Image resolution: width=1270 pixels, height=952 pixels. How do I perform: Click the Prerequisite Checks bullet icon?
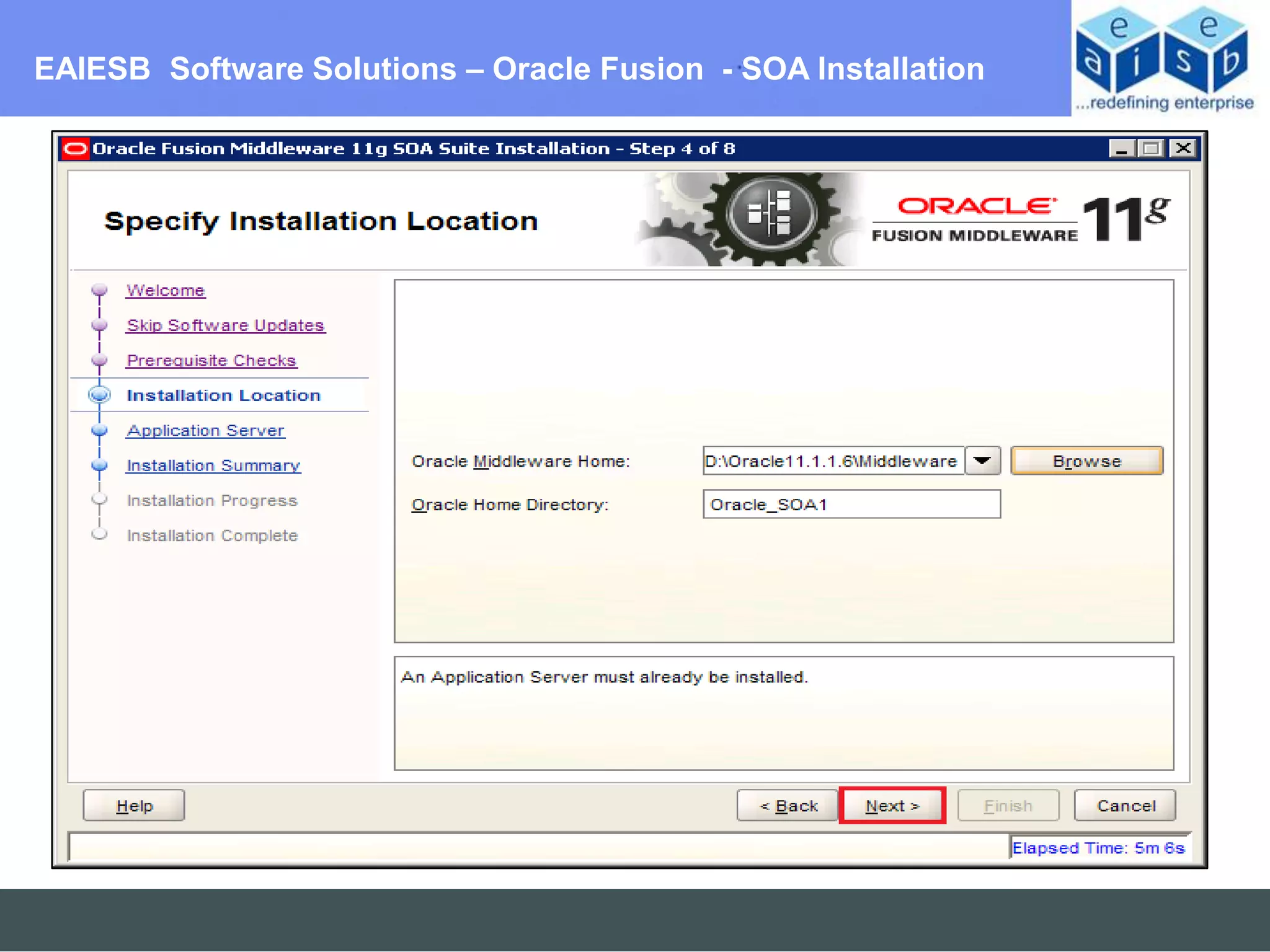99,360
